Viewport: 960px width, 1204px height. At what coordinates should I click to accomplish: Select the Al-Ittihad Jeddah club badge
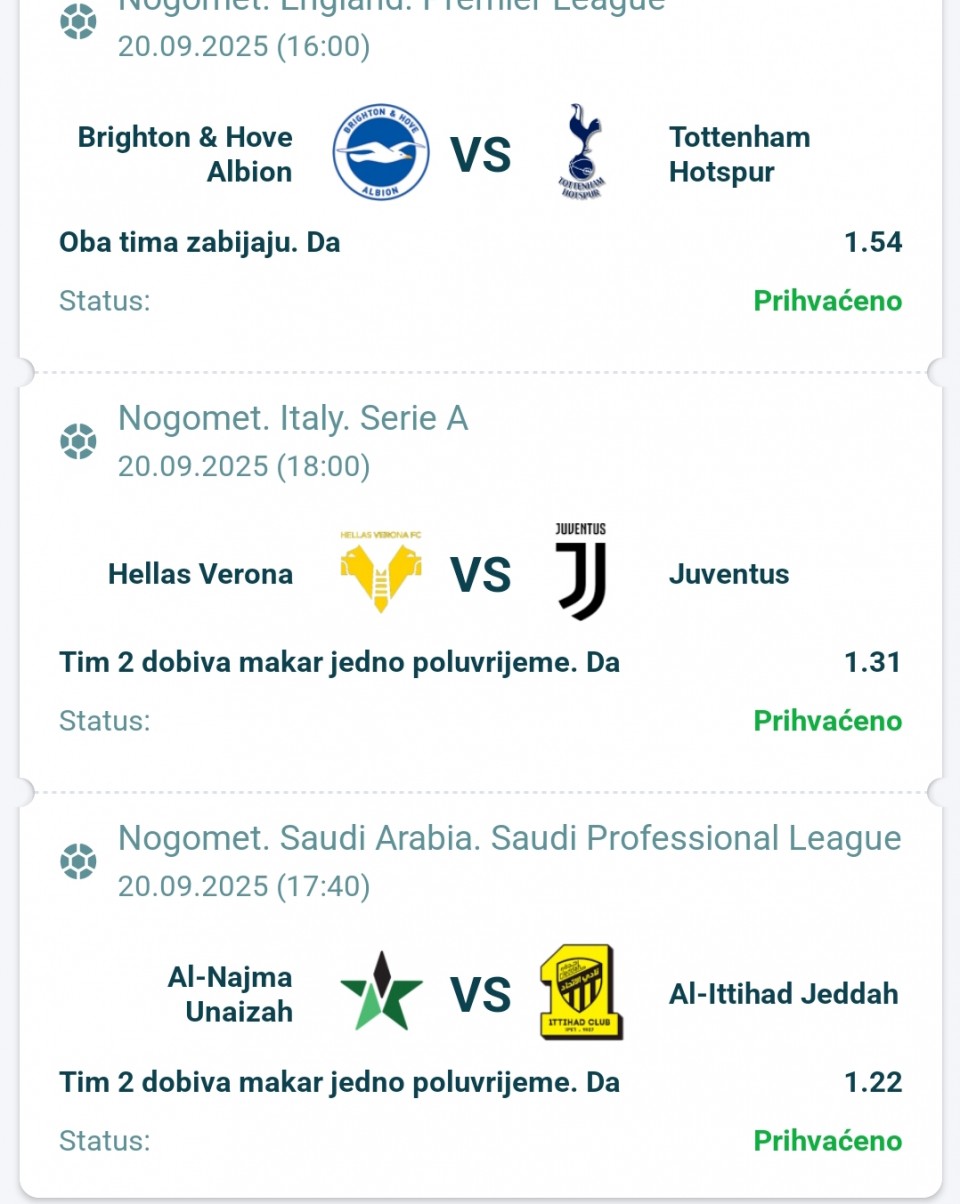click(x=581, y=992)
